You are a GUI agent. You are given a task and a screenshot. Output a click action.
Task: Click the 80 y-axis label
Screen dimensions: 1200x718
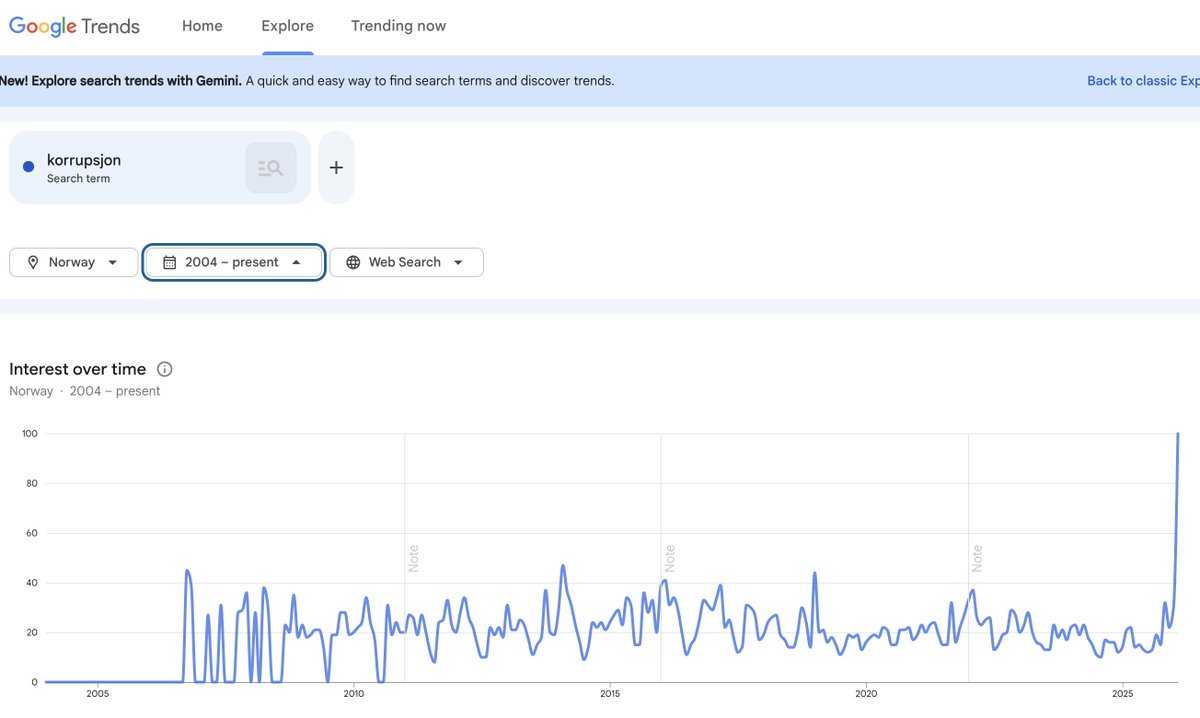click(x=32, y=484)
